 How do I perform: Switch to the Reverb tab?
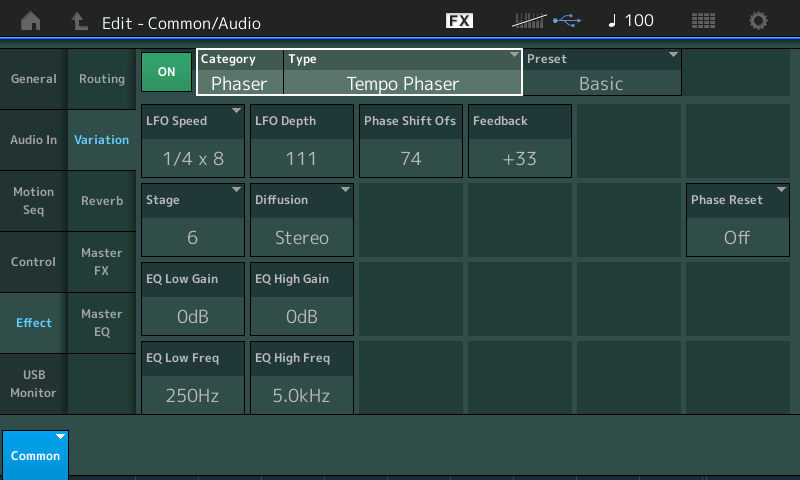[x=102, y=200]
